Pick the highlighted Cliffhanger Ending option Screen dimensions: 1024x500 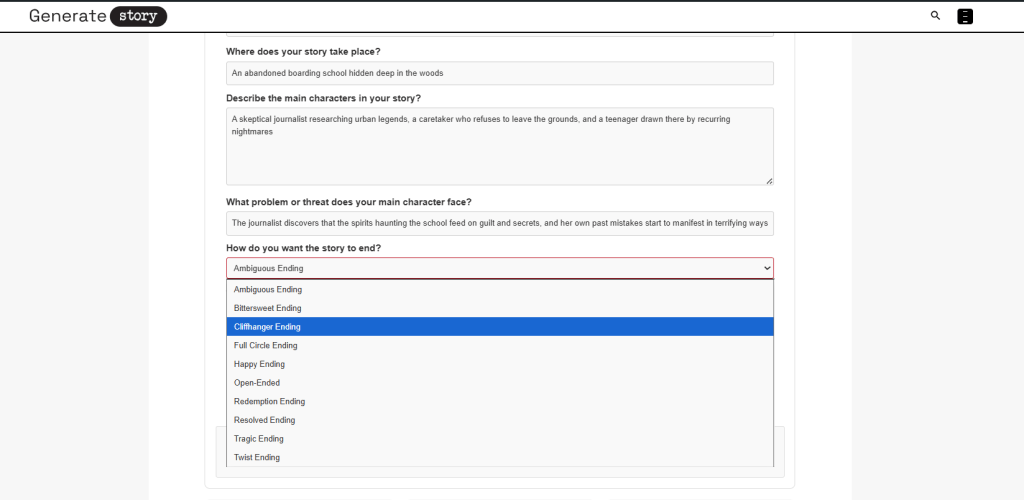pos(268,327)
